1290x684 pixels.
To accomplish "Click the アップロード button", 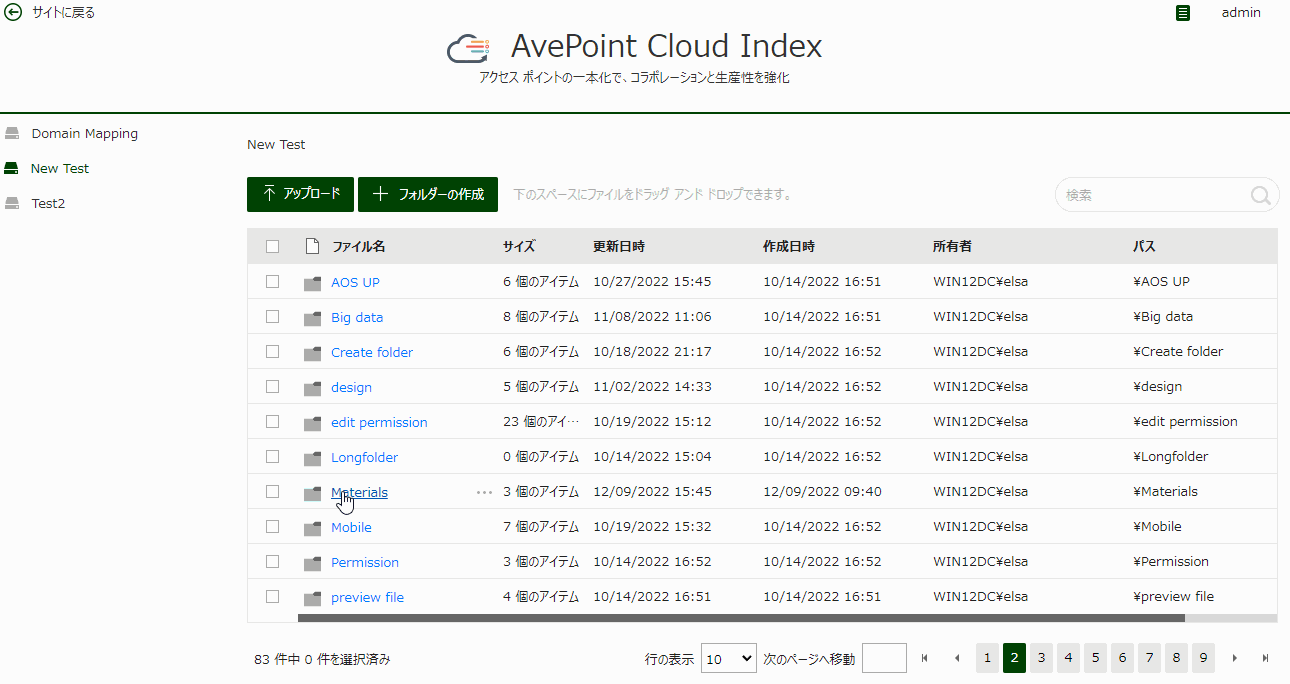I will coord(301,194).
